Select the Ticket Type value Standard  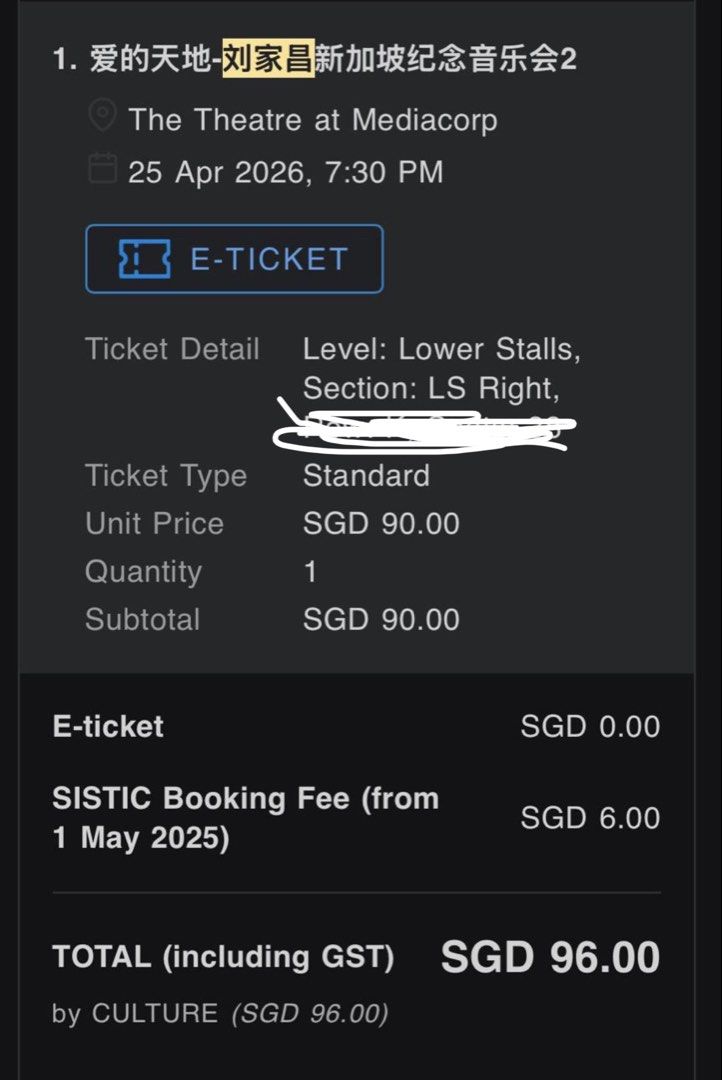pyautogui.click(x=366, y=476)
